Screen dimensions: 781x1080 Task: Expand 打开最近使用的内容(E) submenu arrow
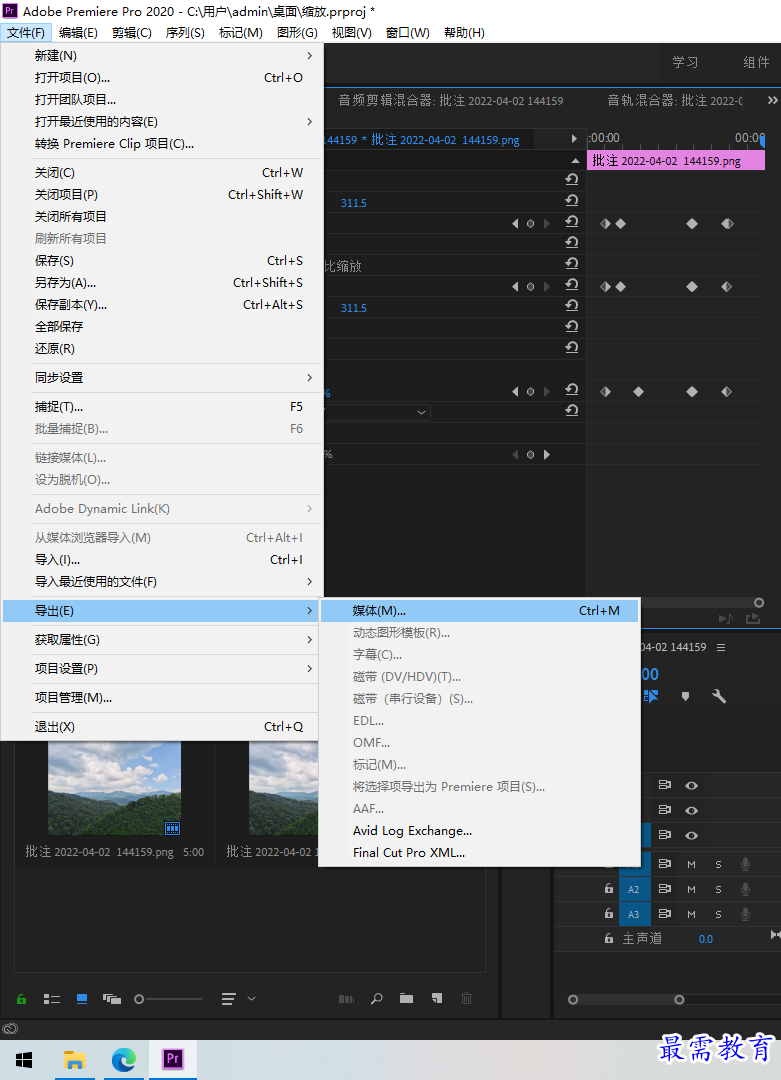click(x=309, y=122)
